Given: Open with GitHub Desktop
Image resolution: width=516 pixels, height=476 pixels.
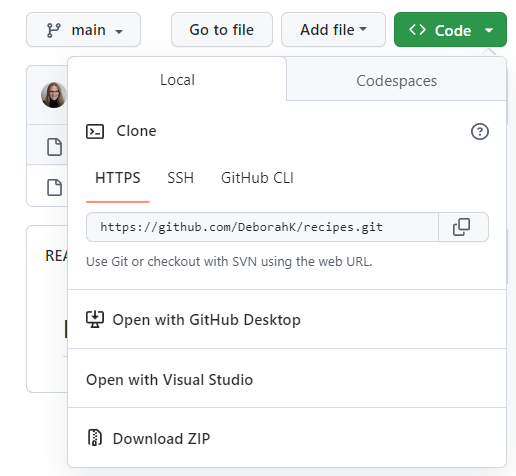Looking at the screenshot, I should tap(287, 319).
